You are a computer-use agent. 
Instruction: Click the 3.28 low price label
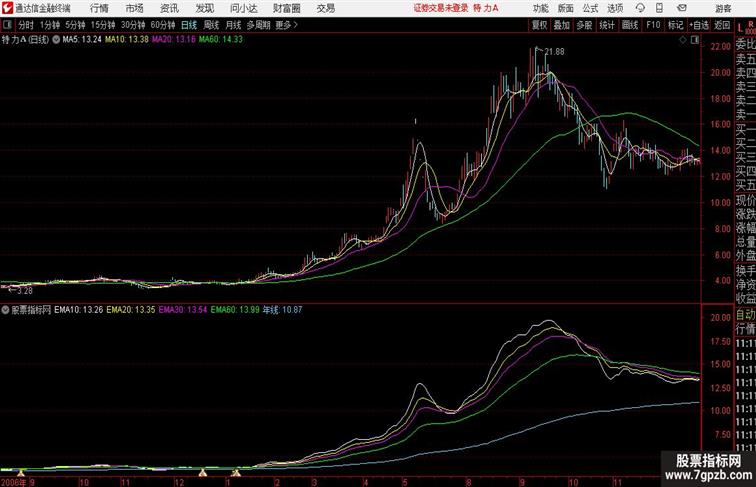coord(25,291)
